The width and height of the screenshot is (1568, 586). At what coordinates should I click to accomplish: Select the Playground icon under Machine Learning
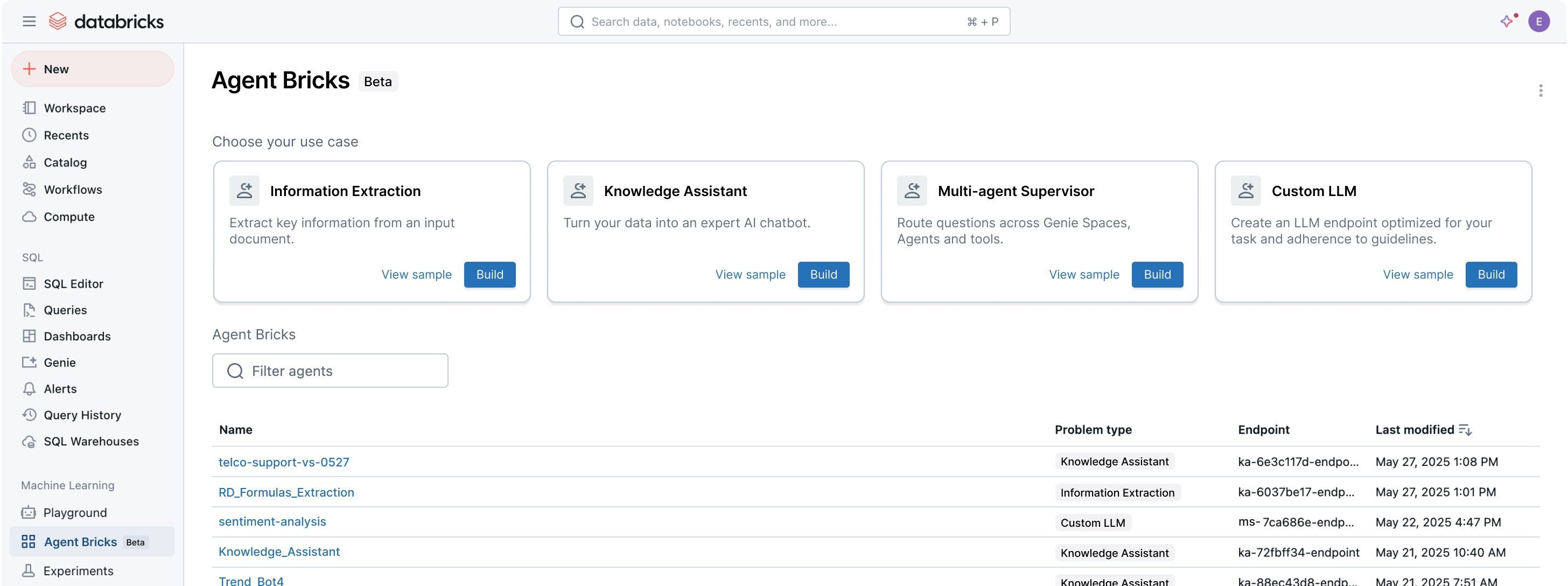tap(29, 512)
